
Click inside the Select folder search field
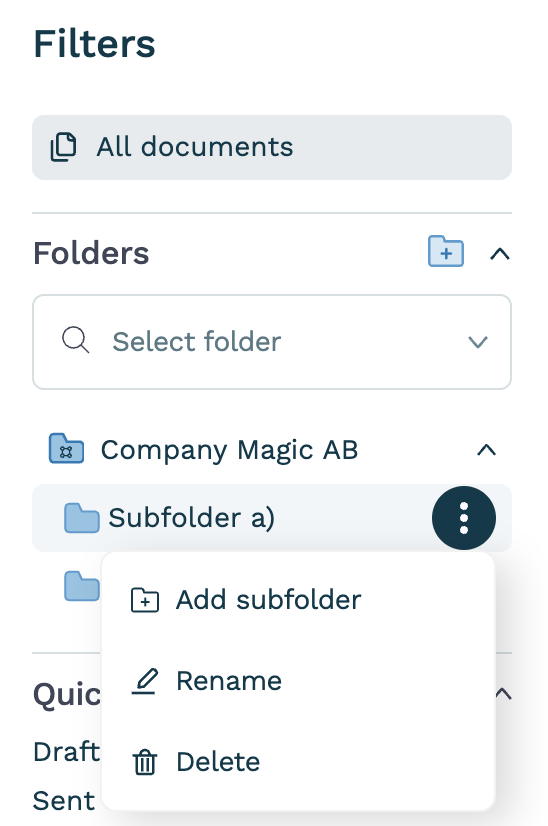coord(272,342)
